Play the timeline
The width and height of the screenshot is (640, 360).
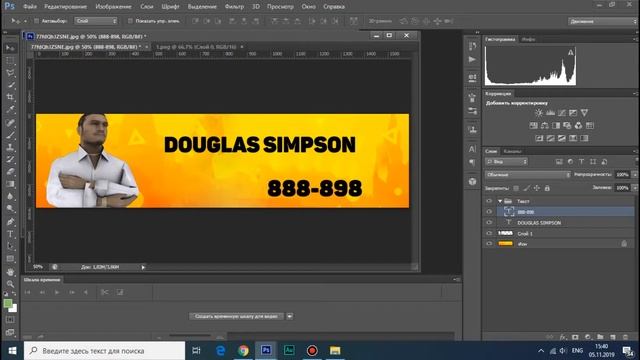click(57, 292)
